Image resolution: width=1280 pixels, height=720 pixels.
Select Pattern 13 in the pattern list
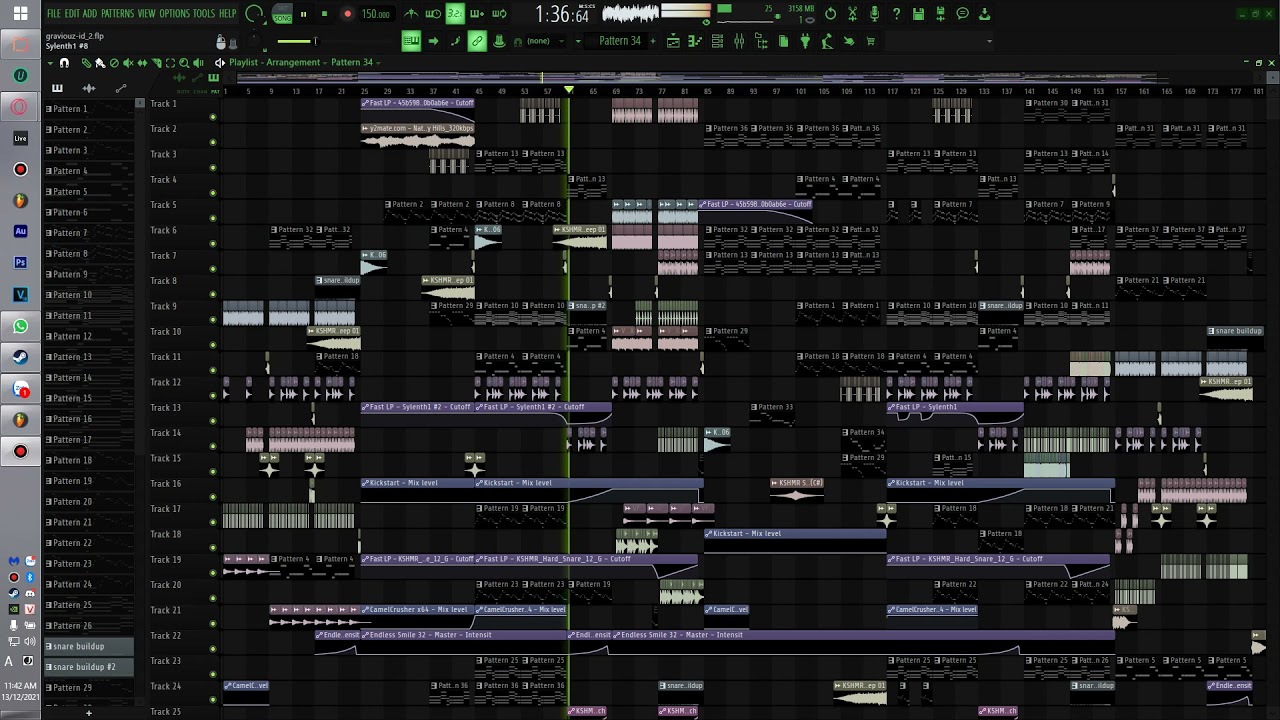coord(89,357)
